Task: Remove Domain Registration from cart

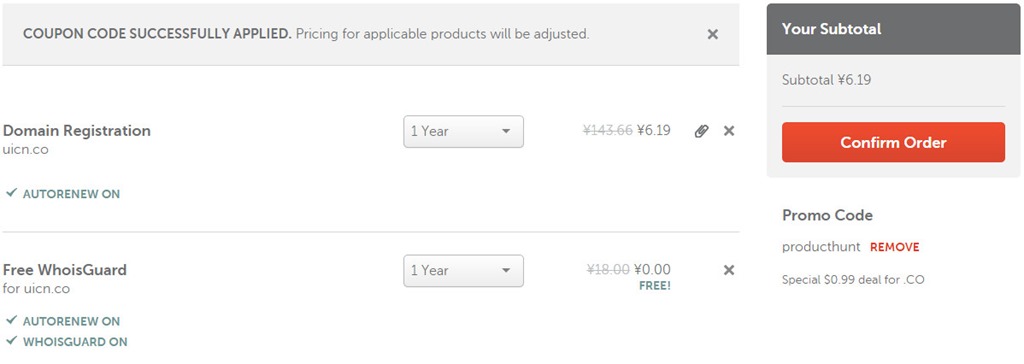Action: tap(729, 131)
